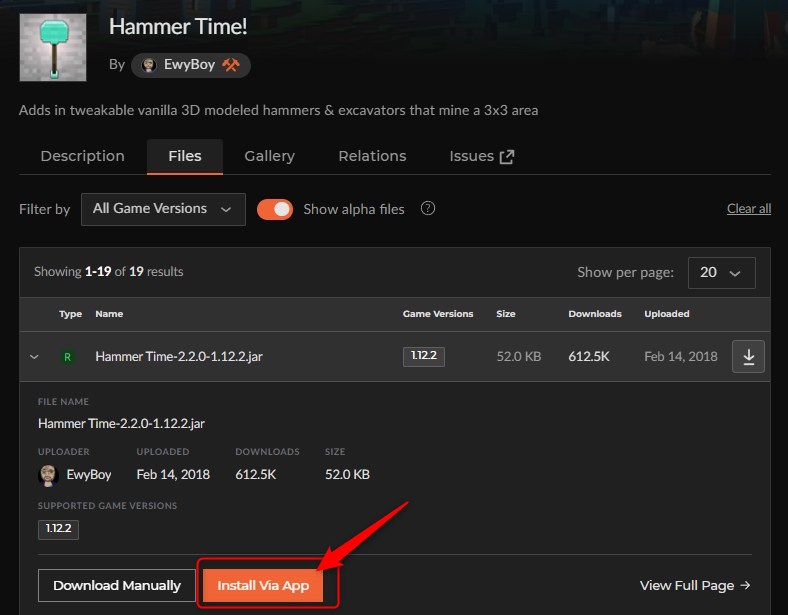The width and height of the screenshot is (788, 615).
Task: Click the Game Versions column header
Action: coord(438,314)
